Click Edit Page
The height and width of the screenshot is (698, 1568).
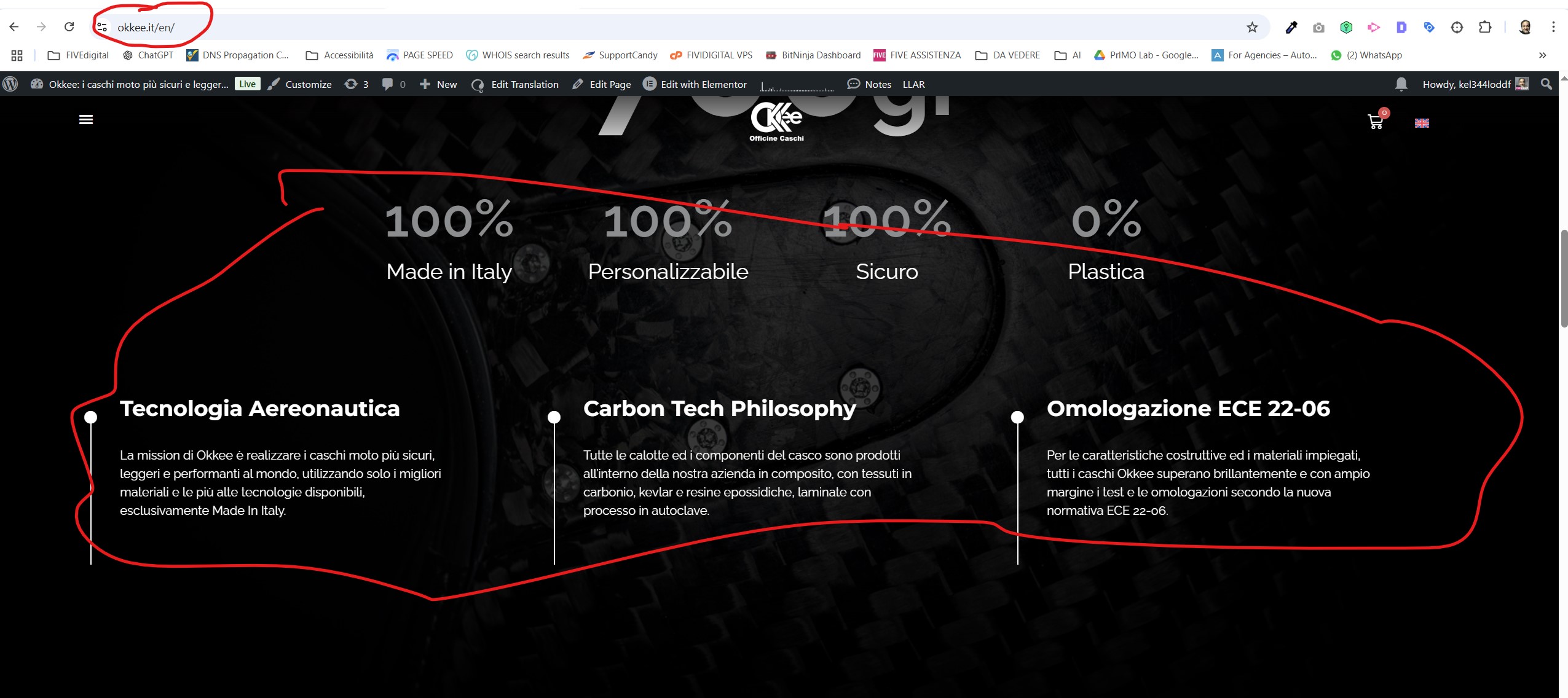point(602,84)
